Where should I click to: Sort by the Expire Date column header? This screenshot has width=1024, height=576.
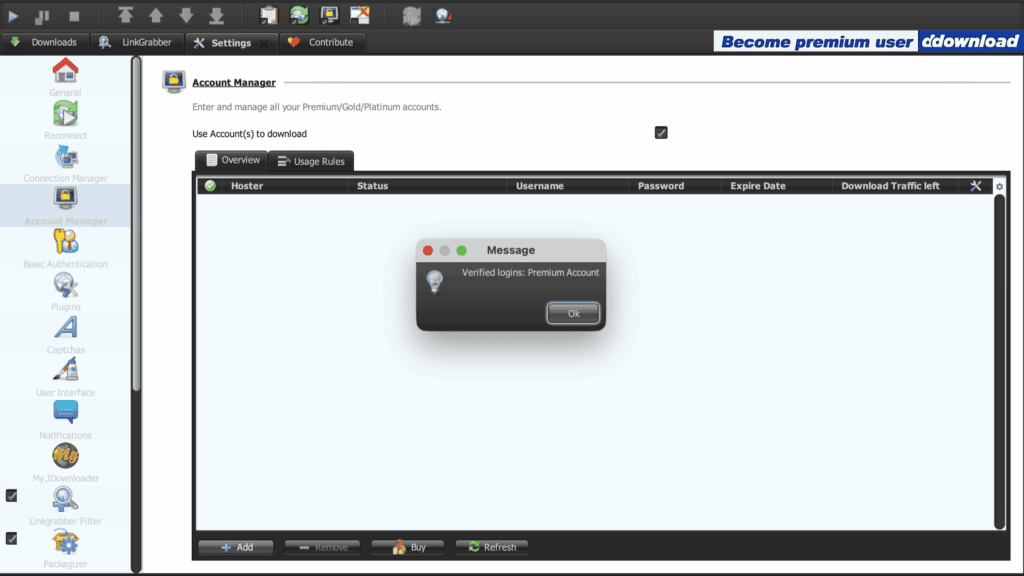click(776, 185)
